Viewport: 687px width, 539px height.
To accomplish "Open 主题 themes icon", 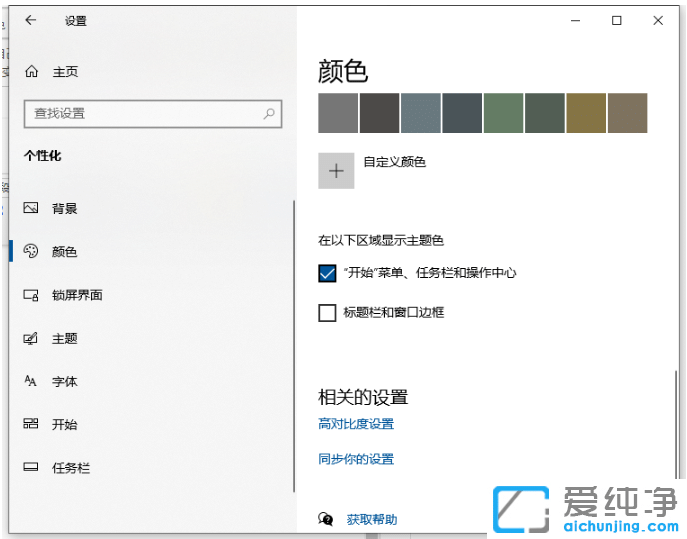I will 31,339.
